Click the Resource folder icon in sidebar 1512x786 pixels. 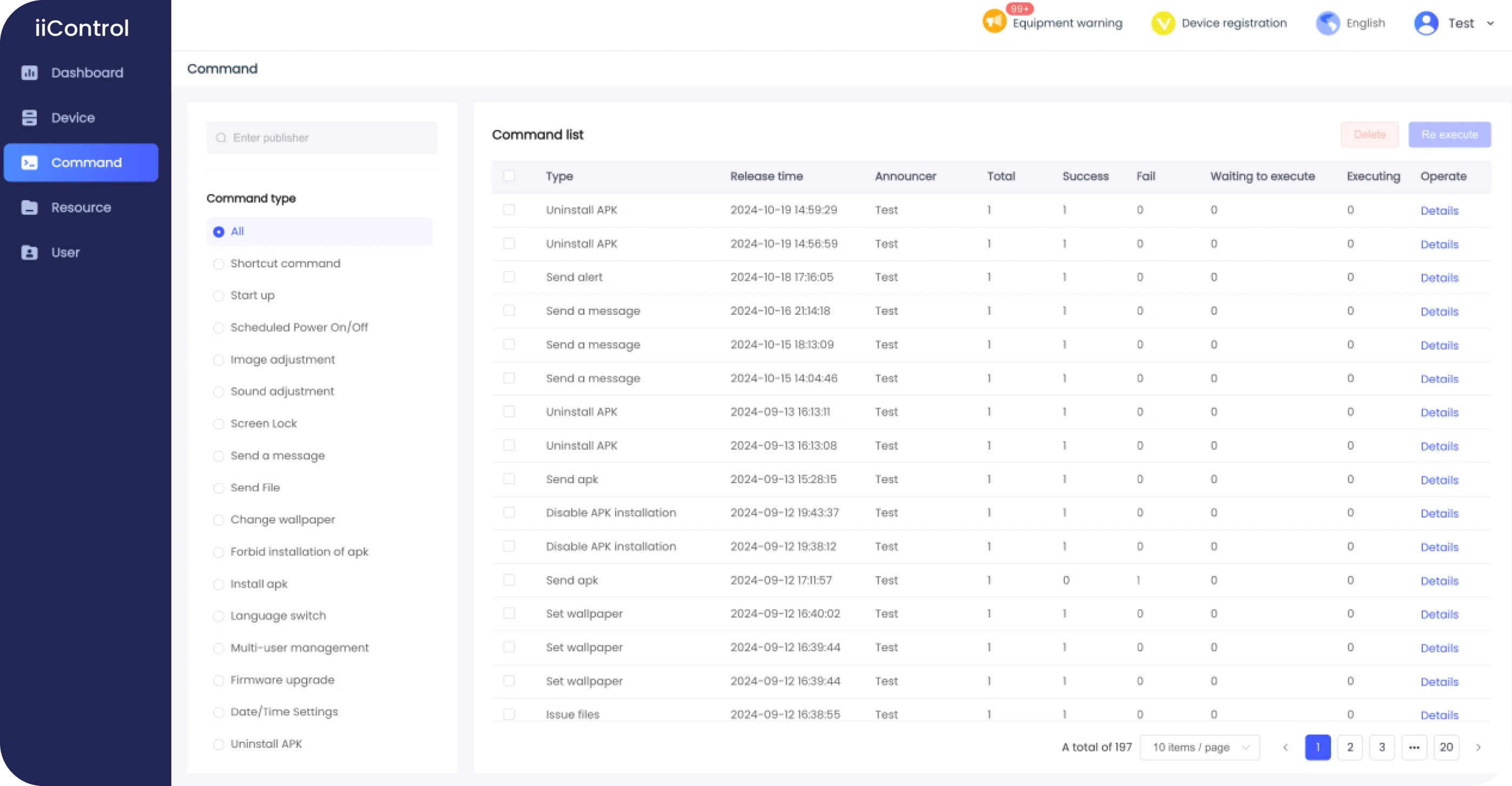29,208
